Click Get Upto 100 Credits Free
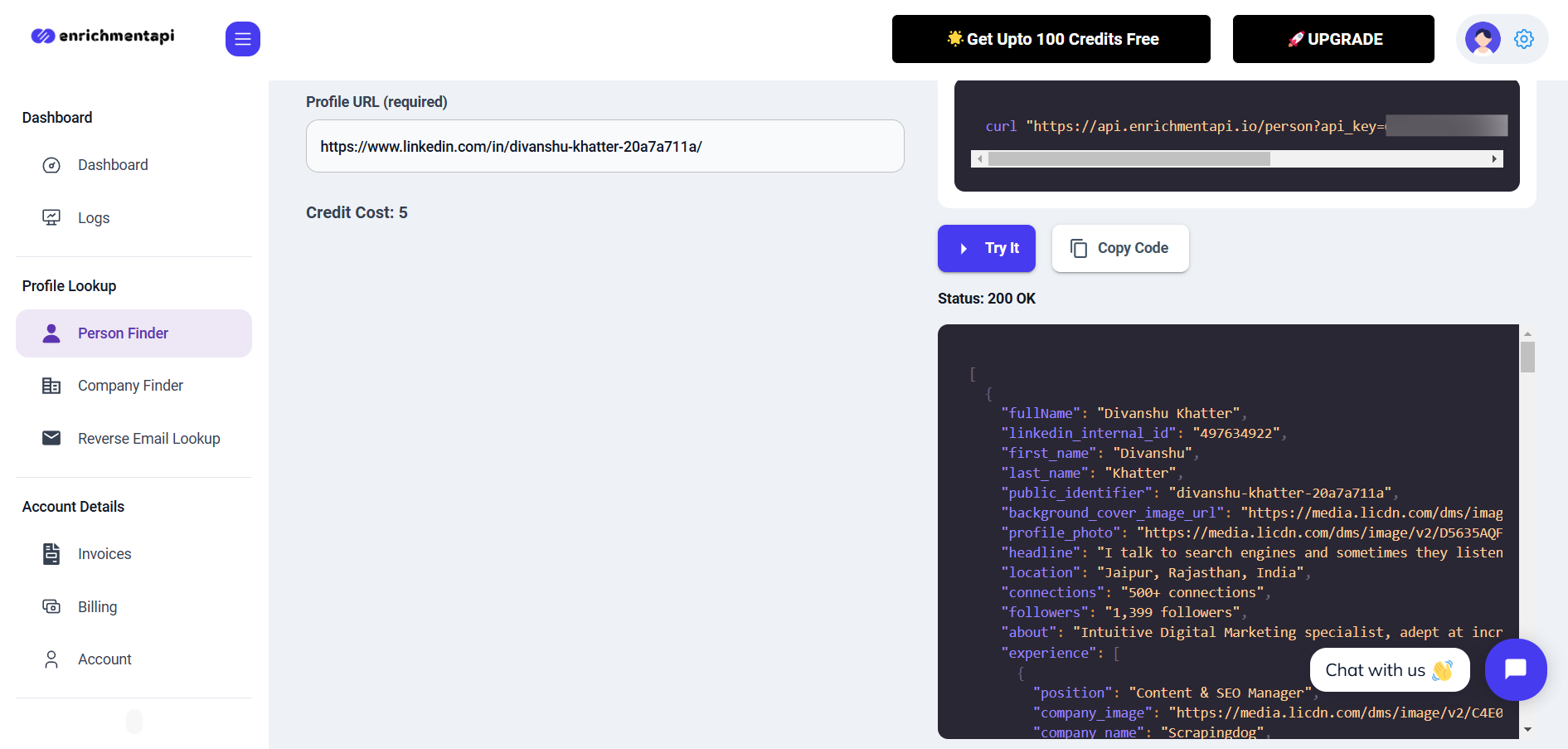 (x=1051, y=39)
